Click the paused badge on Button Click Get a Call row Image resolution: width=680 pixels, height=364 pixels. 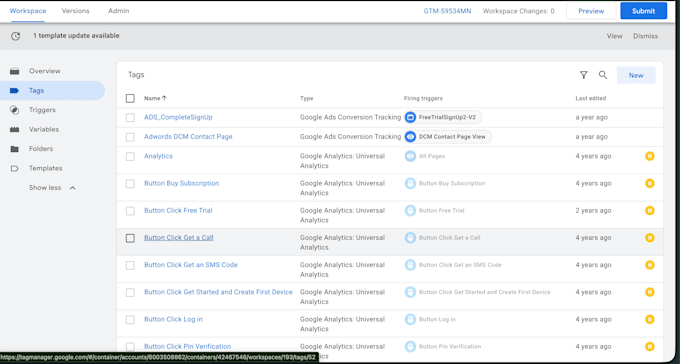650,238
